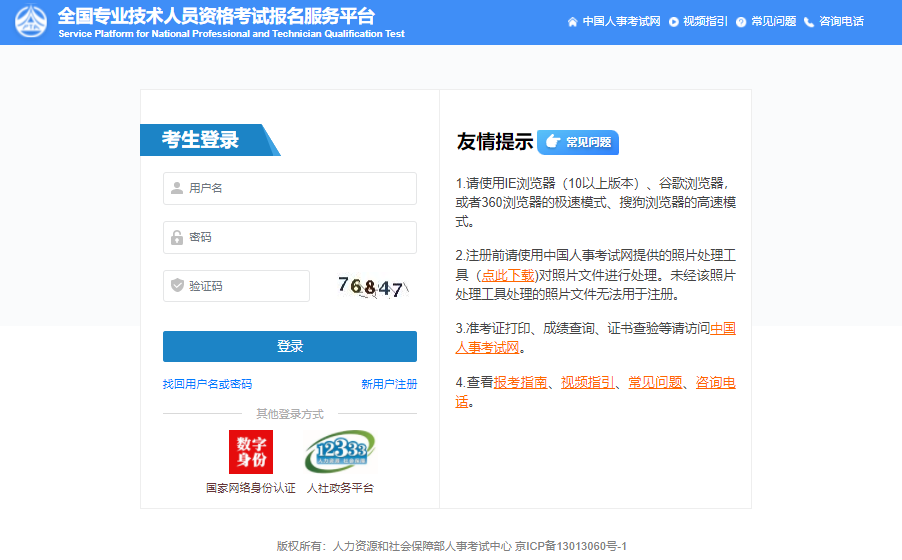
Task: Click the platform logo emblem in header
Action: [x=31, y=22]
